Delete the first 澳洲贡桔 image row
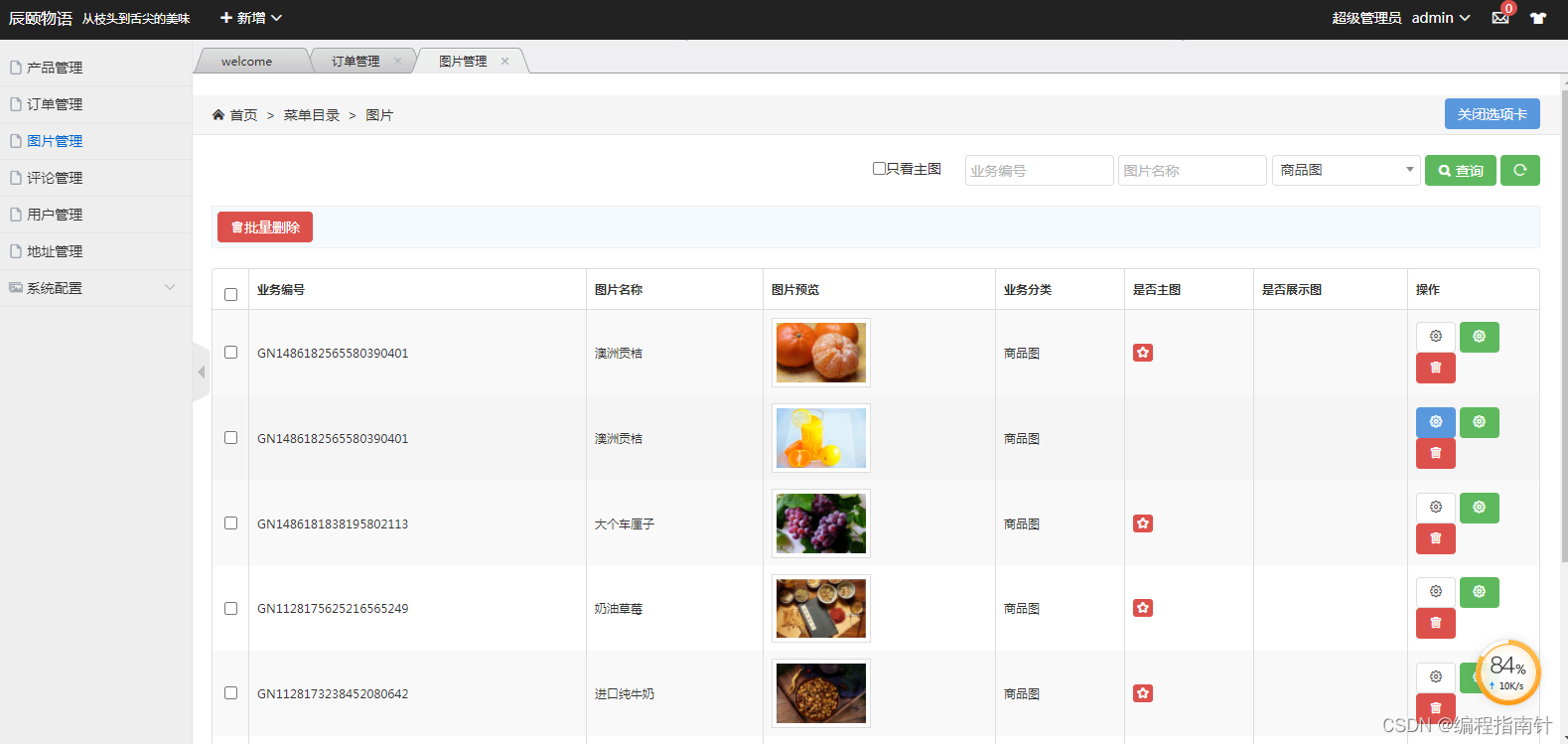Viewport: 1568px width, 744px height. 1436,368
